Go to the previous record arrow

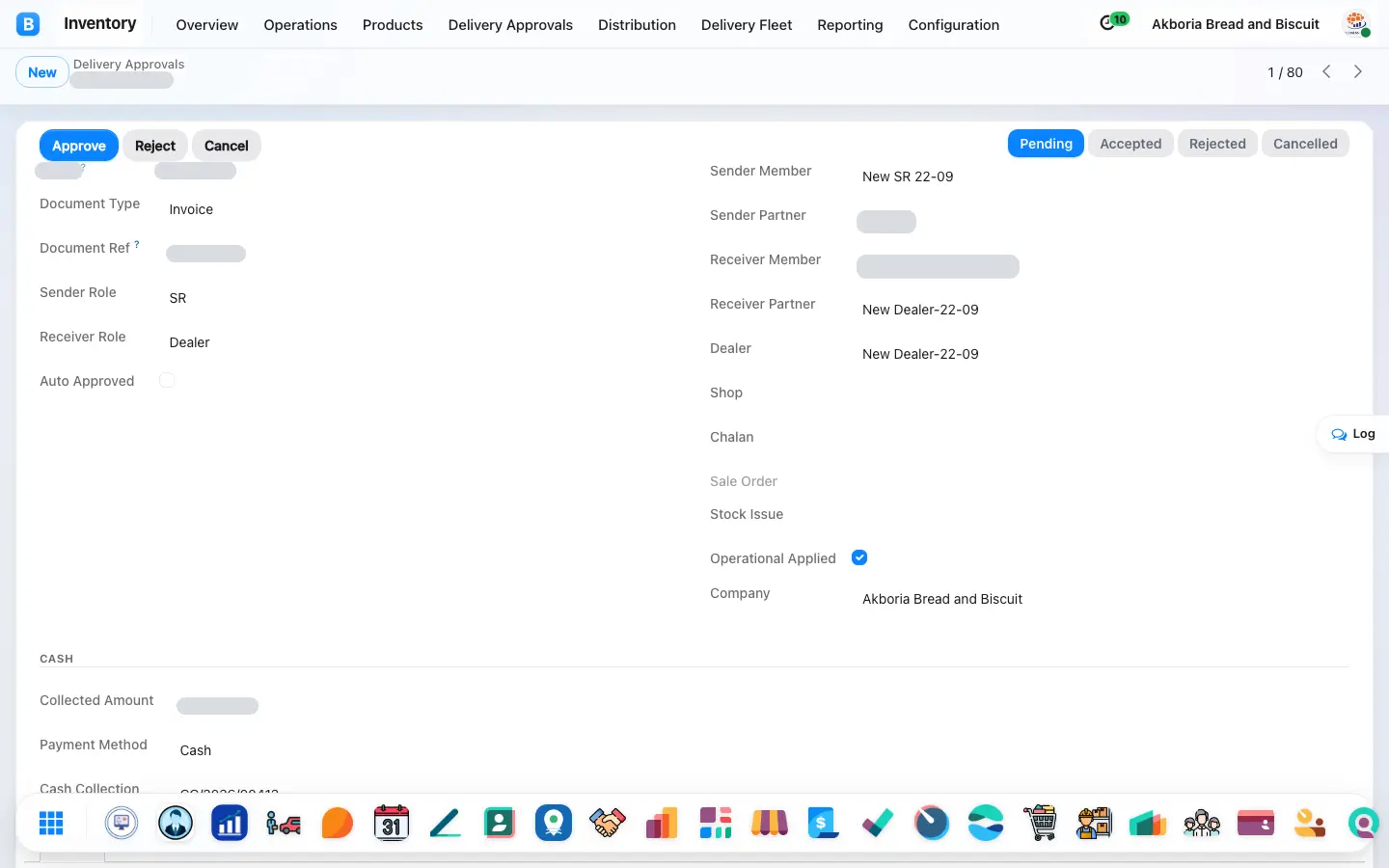1327,72
